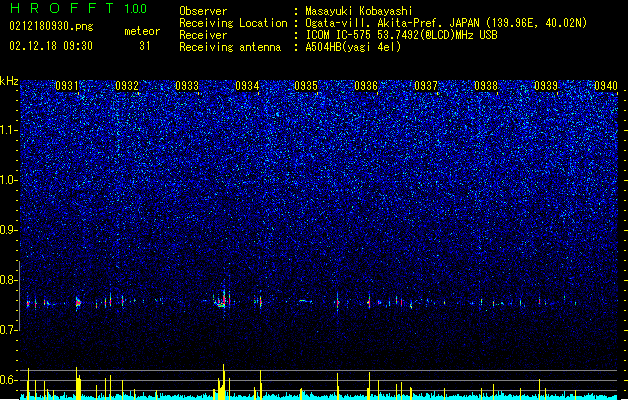Click the Observer label
The image size is (629, 400).
(203, 11)
